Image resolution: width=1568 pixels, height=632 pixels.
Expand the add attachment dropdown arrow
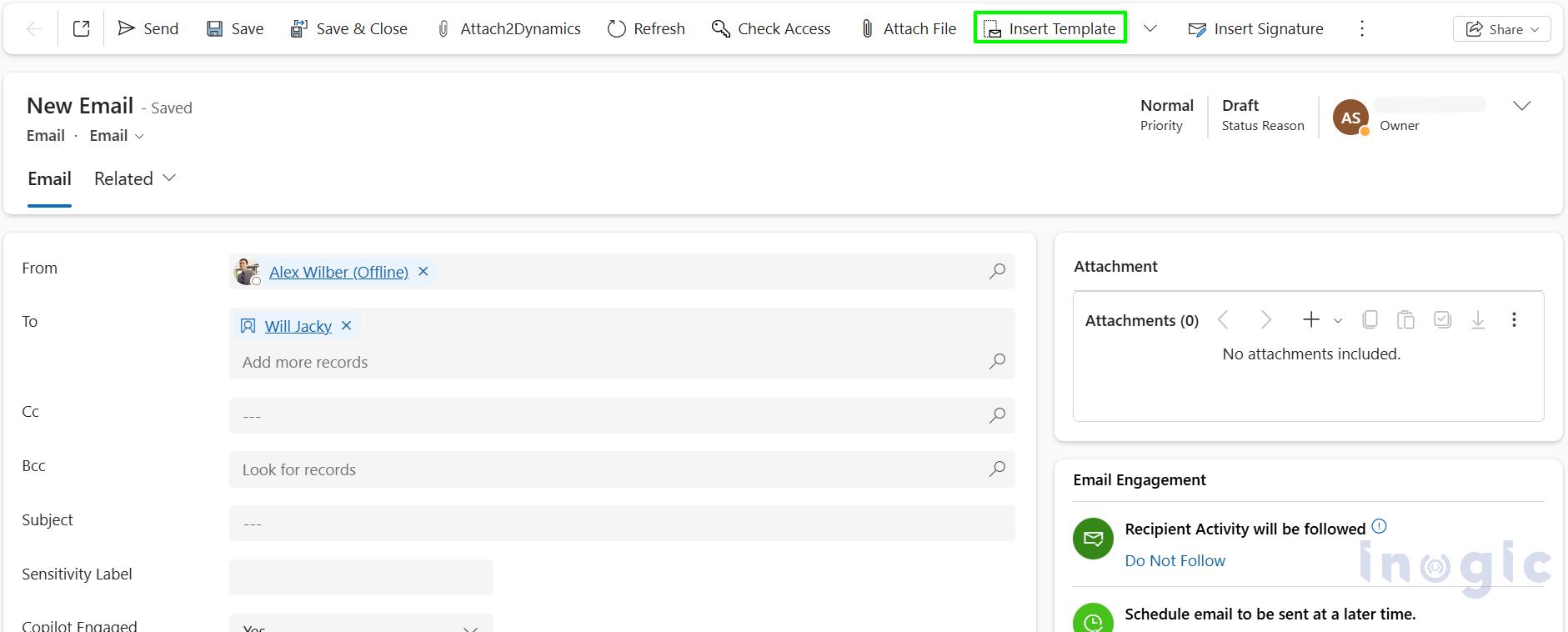pyautogui.click(x=1338, y=320)
